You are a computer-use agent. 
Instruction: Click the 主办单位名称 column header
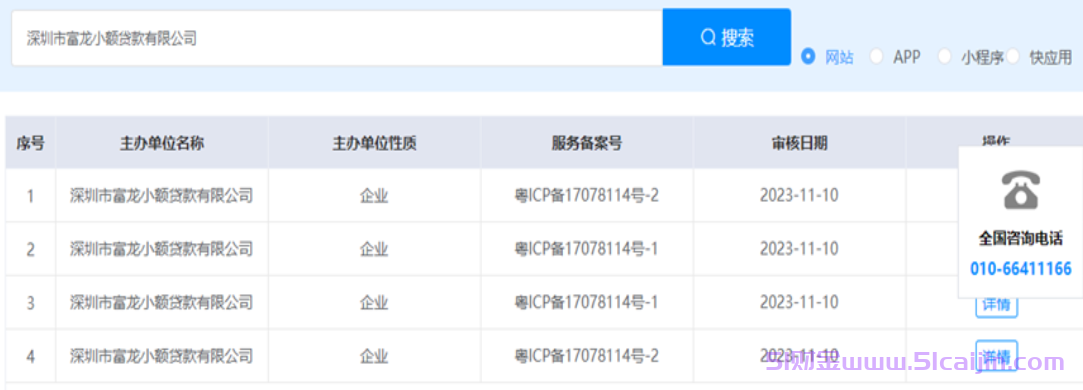tap(162, 143)
